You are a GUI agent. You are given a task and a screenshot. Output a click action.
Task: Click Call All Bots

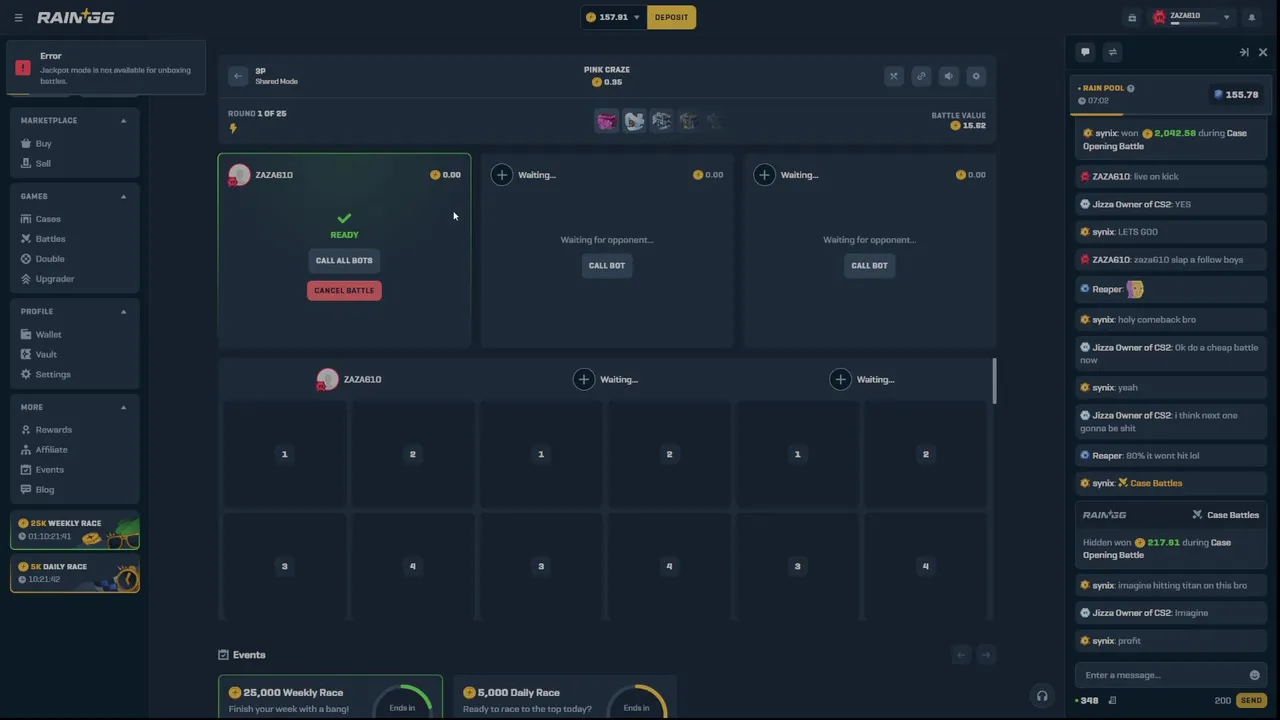pyautogui.click(x=344, y=260)
